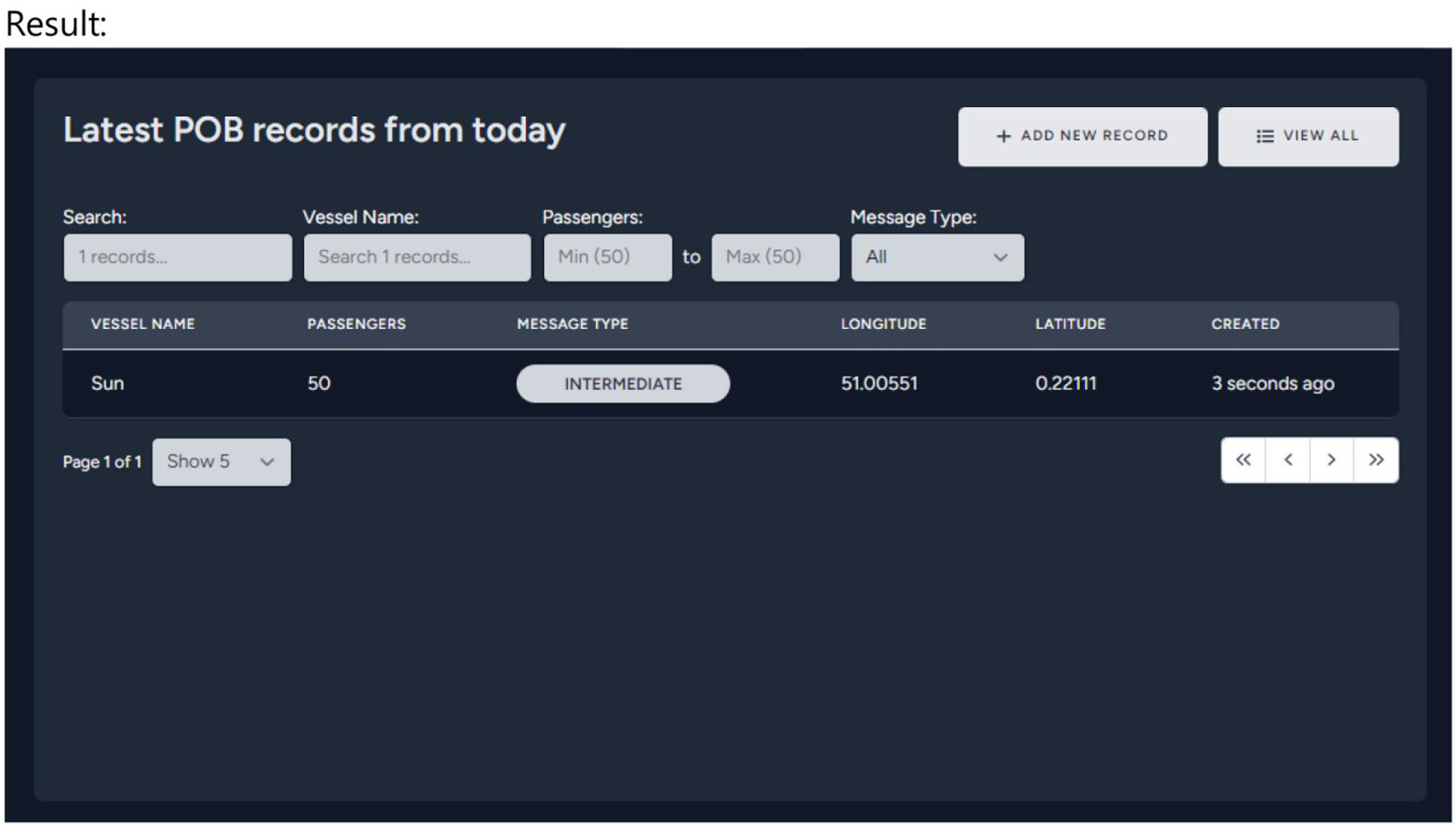Click the chevron in Message Type filter
Viewport: 1456px width, 829px height.
(1000, 258)
